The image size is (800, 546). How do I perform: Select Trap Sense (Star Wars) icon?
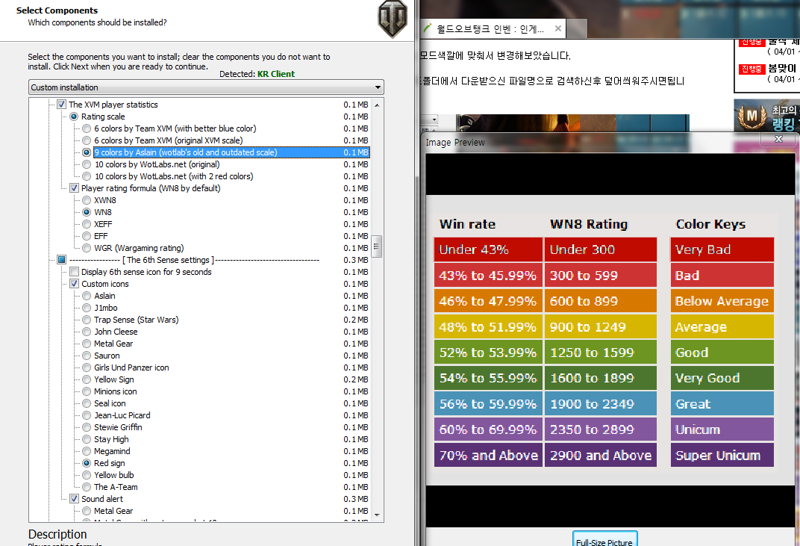click(x=87, y=320)
